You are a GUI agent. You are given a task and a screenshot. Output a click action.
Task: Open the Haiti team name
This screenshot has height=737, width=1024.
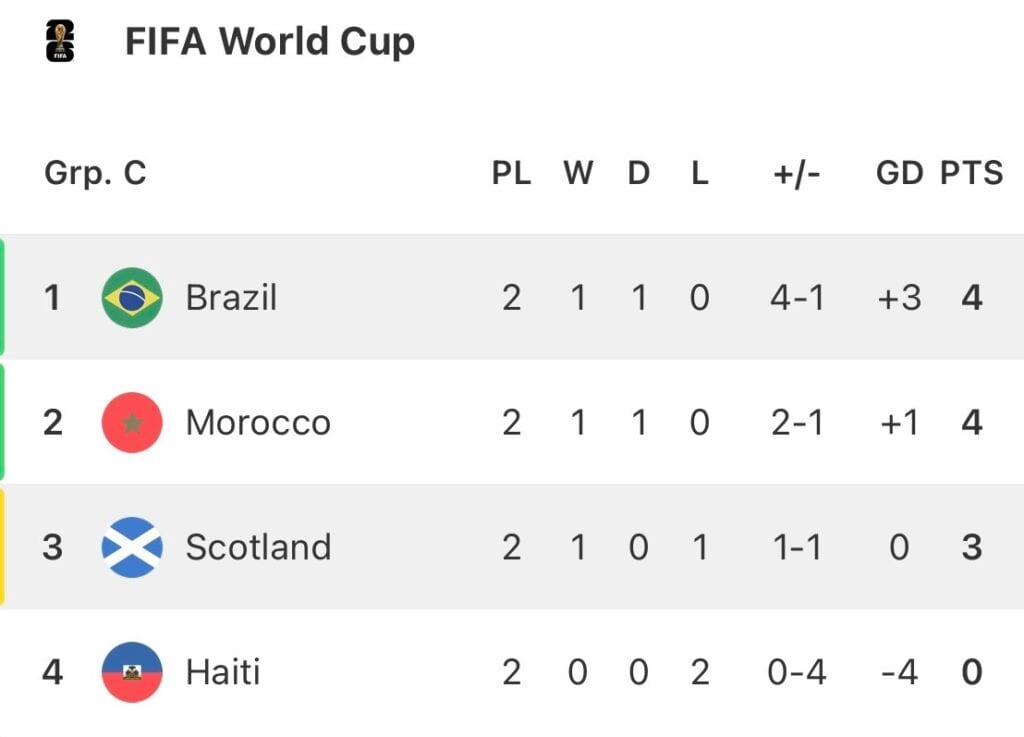(x=223, y=672)
